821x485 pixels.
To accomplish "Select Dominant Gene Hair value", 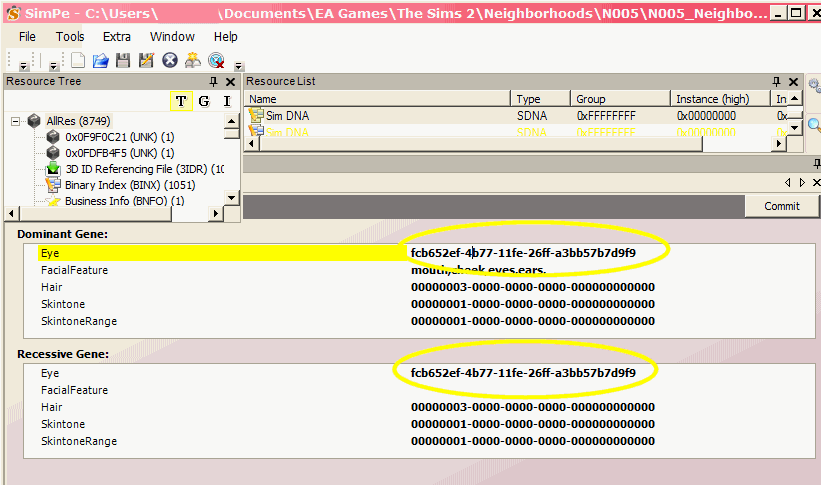I will tap(532, 287).
